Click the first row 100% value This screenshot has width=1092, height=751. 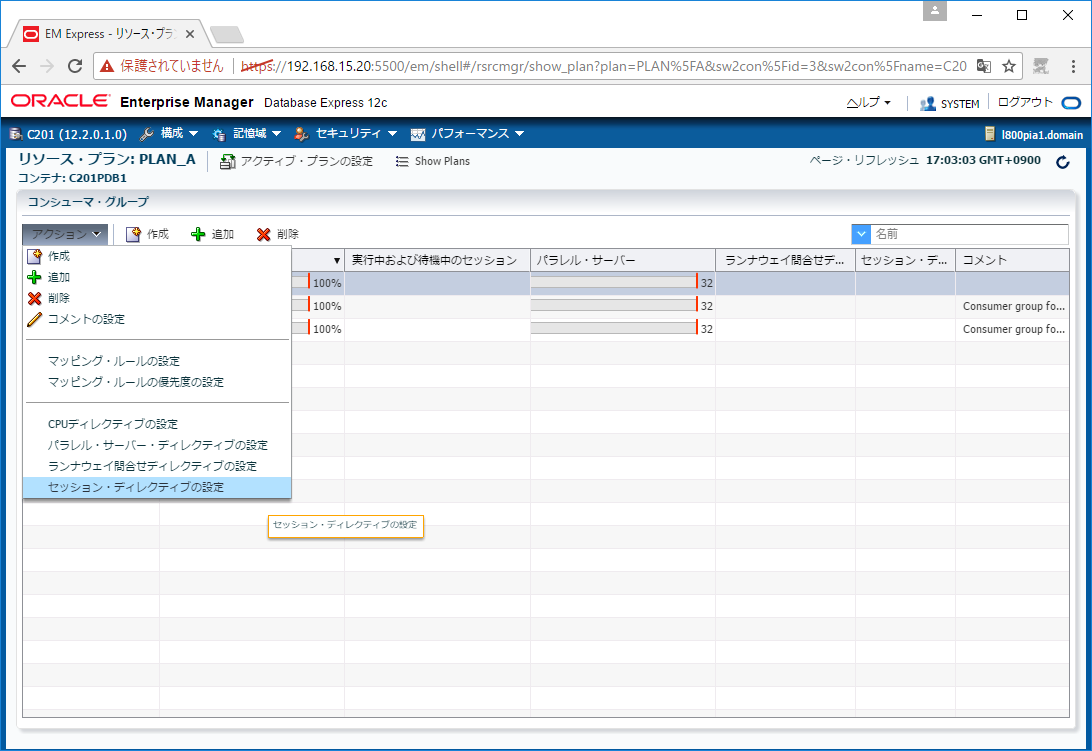click(327, 283)
